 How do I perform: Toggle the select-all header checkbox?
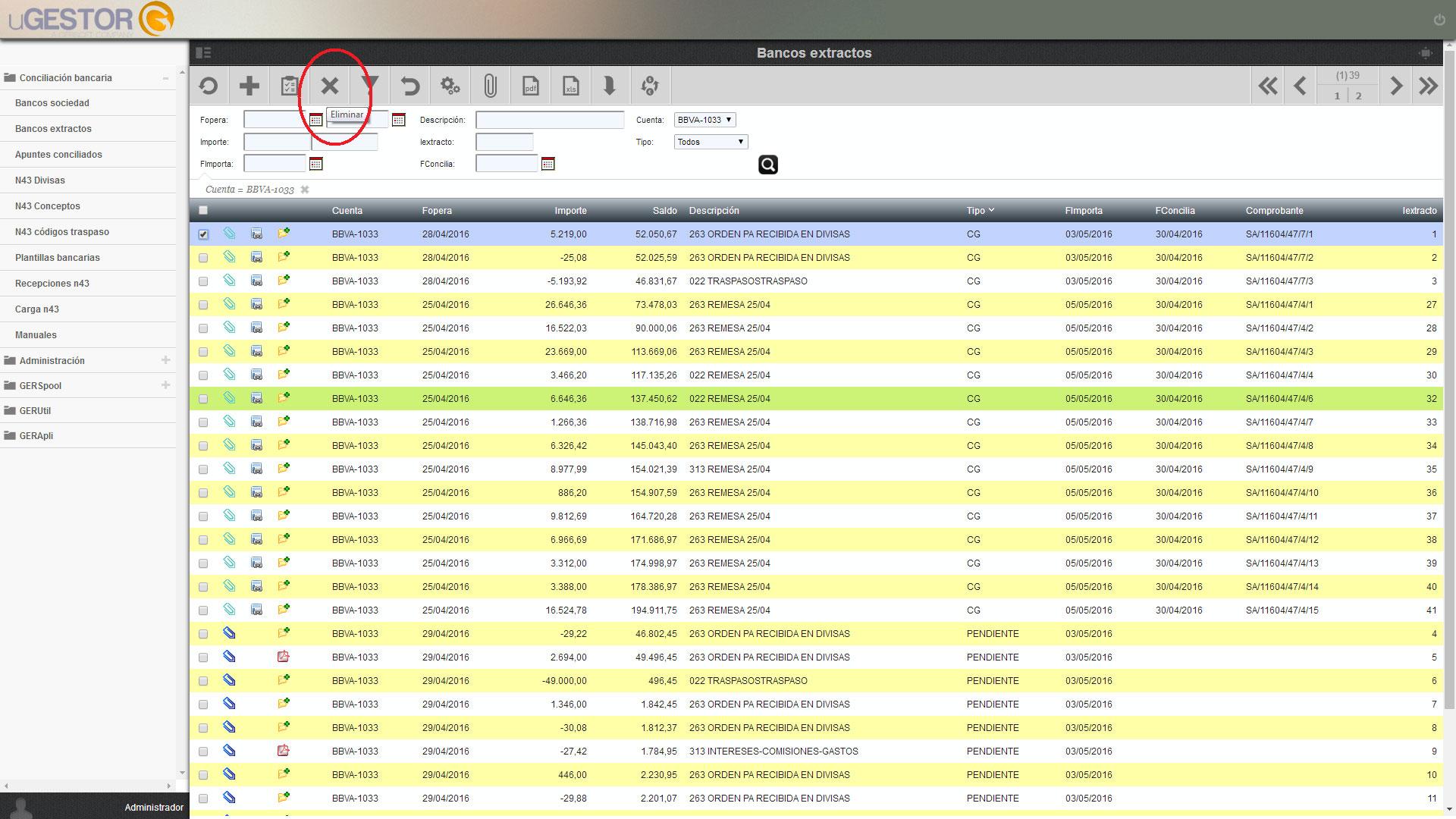pos(203,210)
